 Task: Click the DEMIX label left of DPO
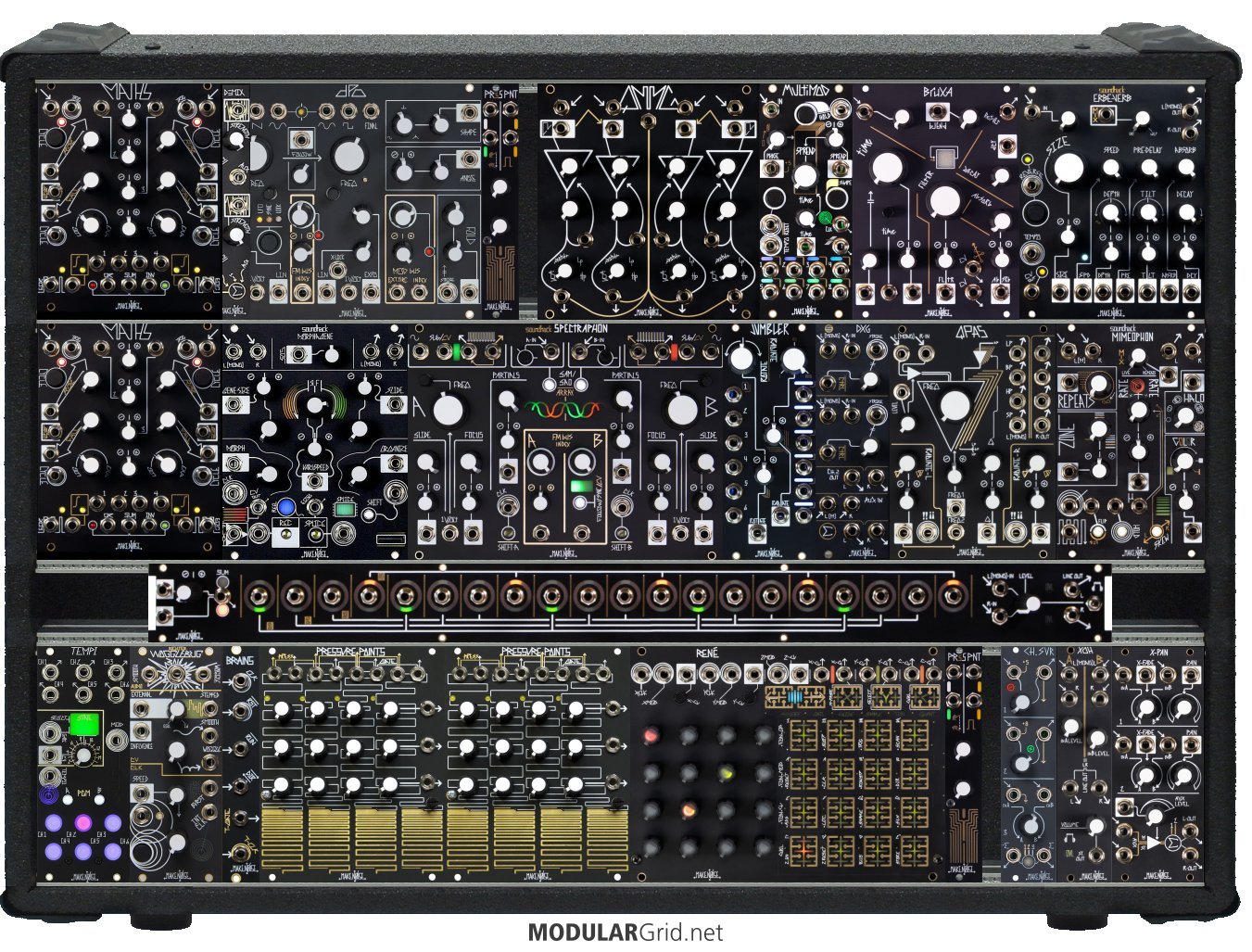[235, 93]
